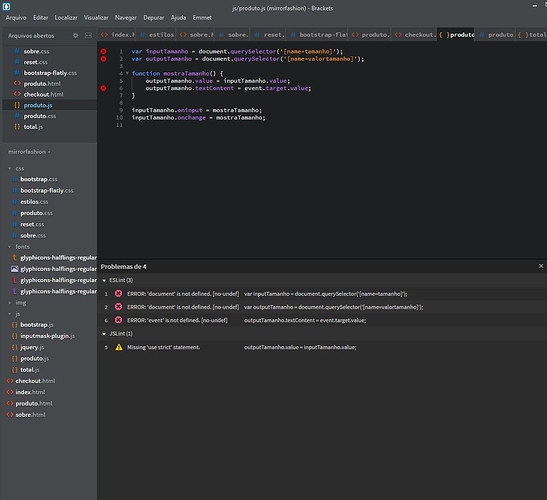Click the split view layout icon
This screenshot has width=547, height=500.
click(89, 36)
